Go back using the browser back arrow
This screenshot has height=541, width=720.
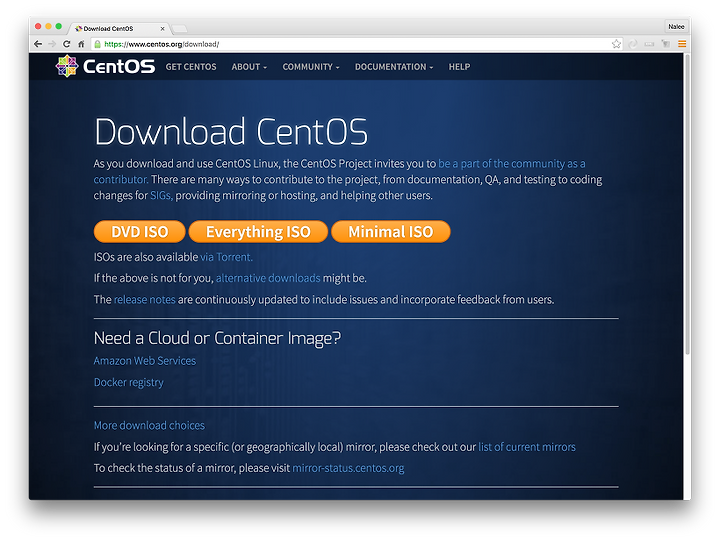click(x=38, y=44)
